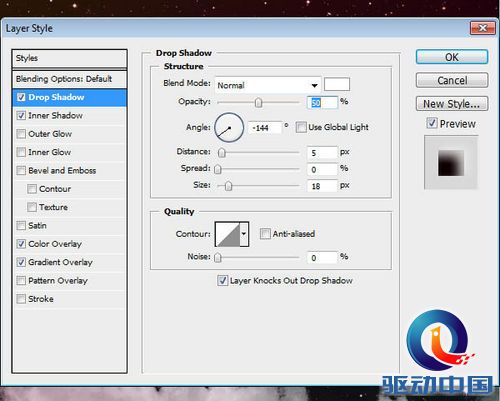Open the Satin settings

[37, 226]
